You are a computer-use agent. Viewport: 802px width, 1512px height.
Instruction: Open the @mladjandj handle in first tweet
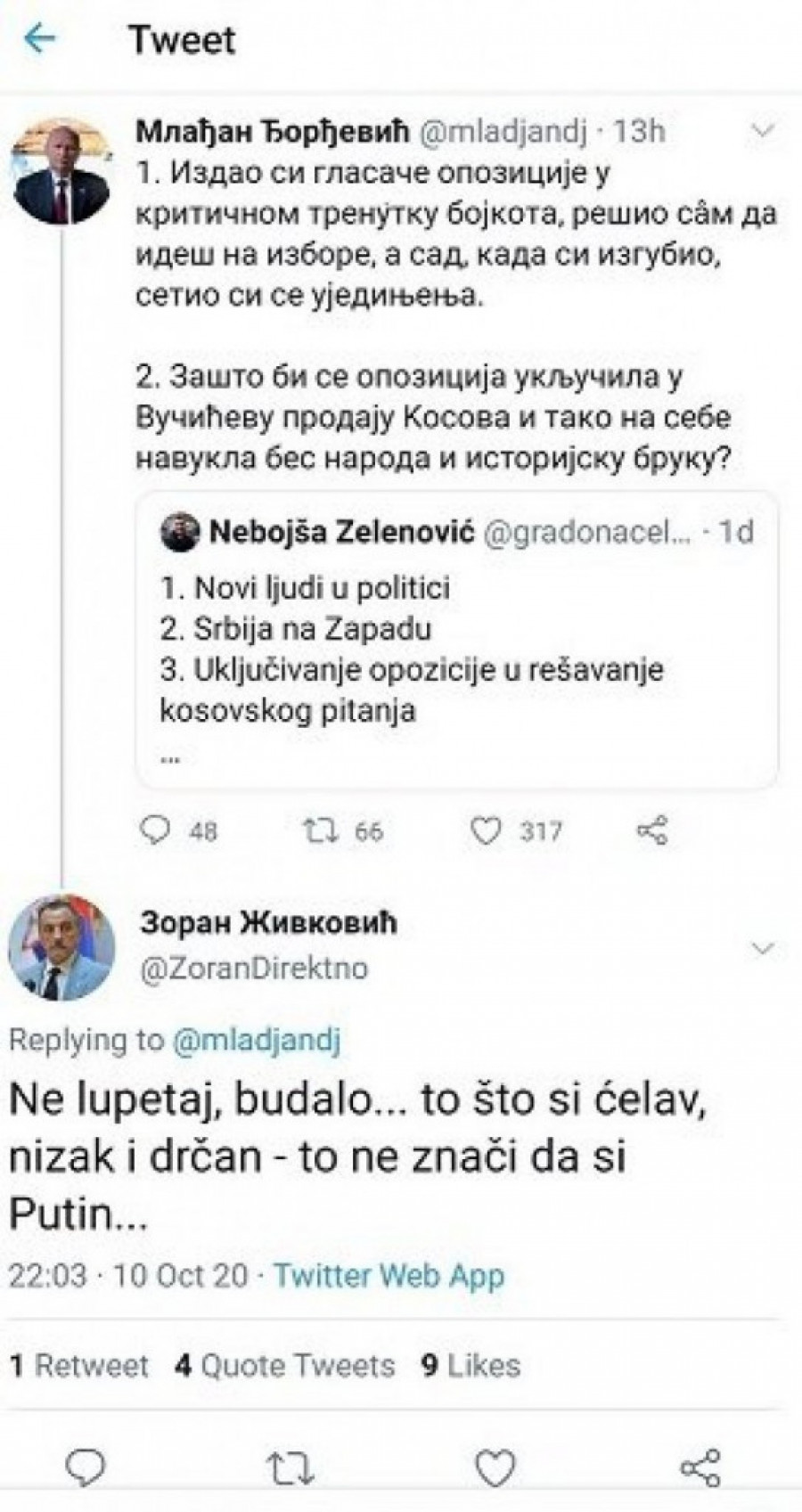(502, 132)
